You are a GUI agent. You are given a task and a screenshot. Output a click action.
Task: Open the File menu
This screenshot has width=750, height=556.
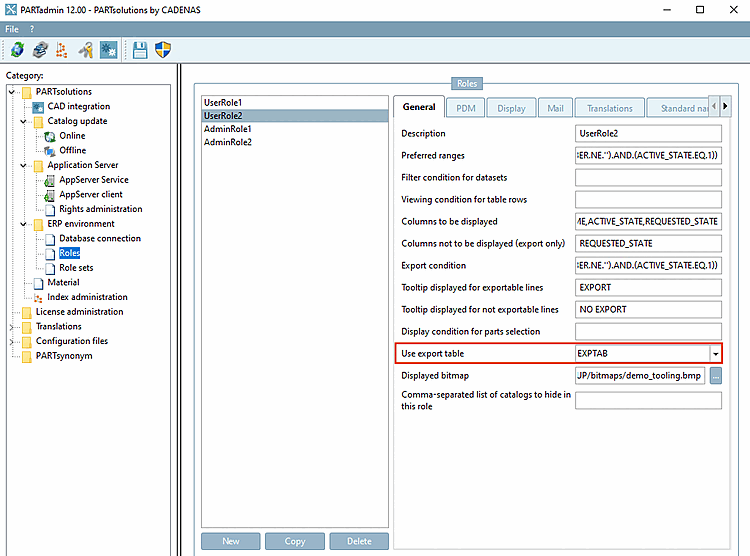12,29
